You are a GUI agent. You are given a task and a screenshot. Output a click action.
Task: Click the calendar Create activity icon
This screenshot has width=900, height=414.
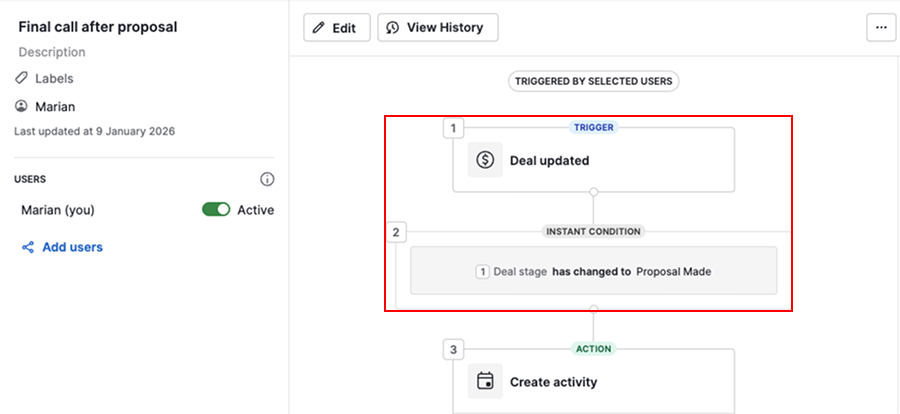[x=485, y=381]
